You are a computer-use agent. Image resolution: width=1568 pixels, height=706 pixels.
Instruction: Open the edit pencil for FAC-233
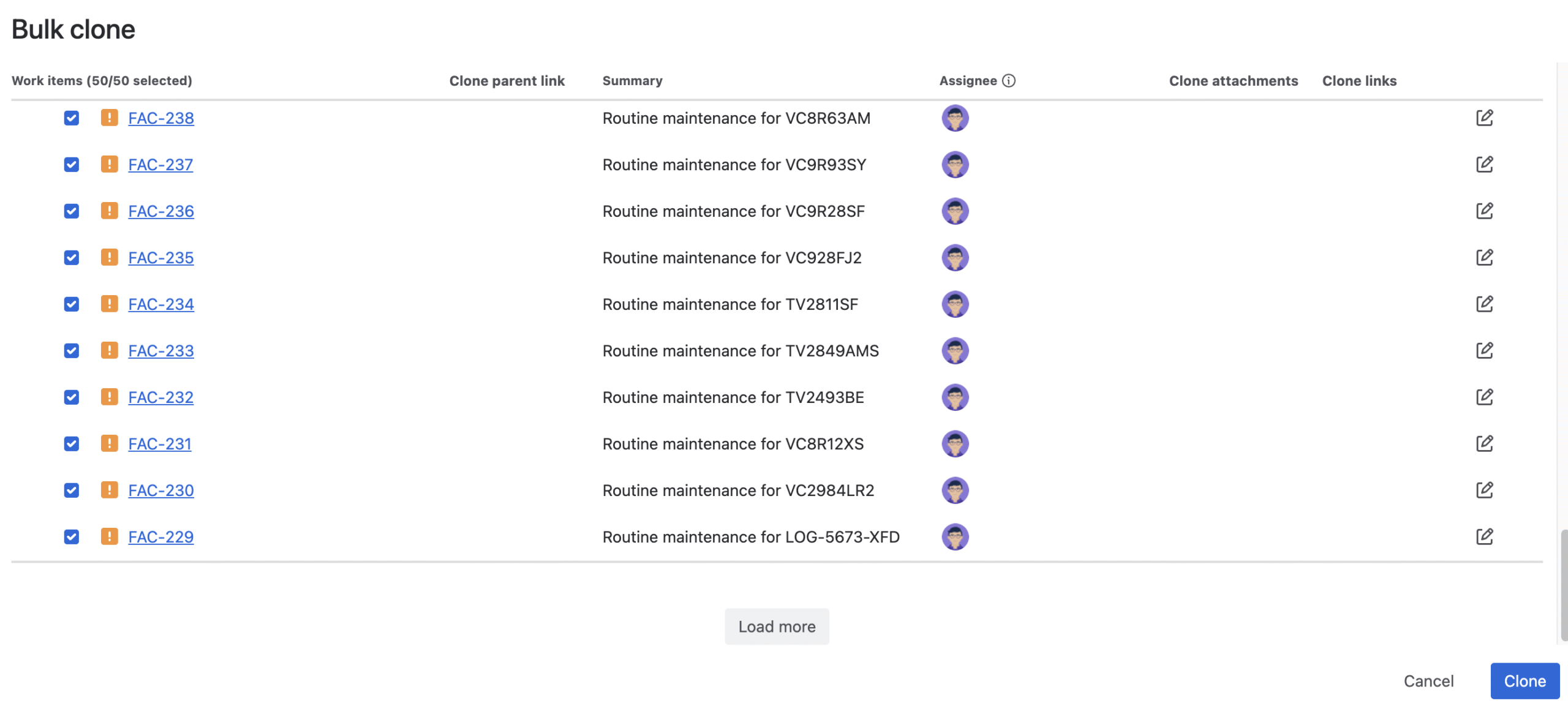pos(1484,350)
